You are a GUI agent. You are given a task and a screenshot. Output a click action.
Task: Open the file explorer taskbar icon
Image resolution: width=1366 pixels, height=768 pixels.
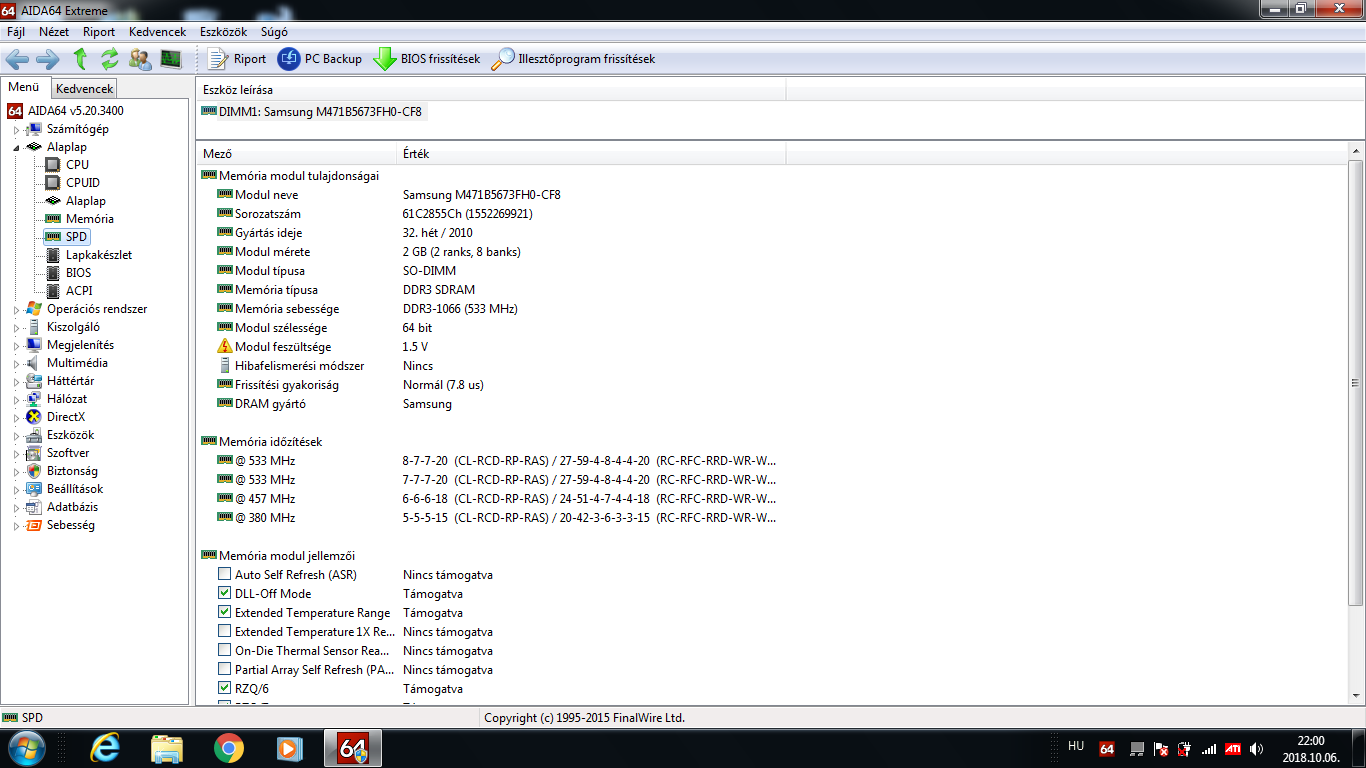point(167,748)
